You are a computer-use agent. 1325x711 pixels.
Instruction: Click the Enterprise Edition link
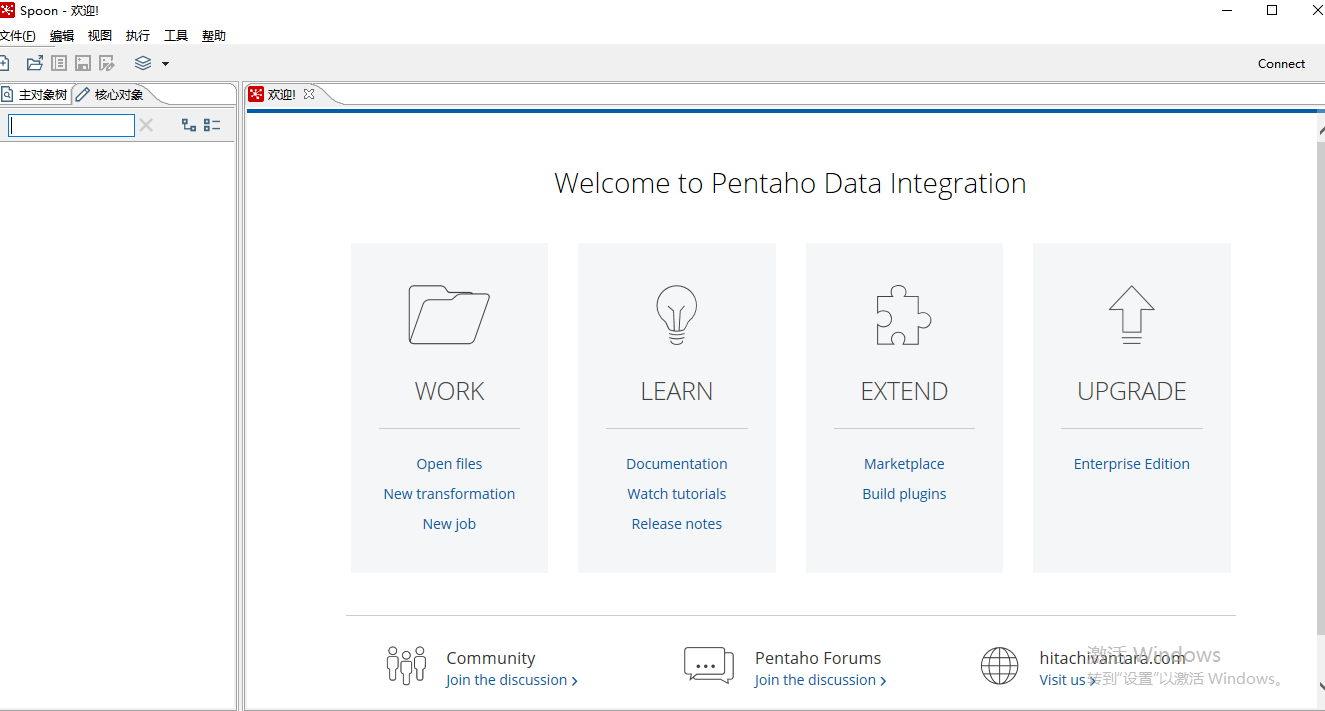point(1132,464)
